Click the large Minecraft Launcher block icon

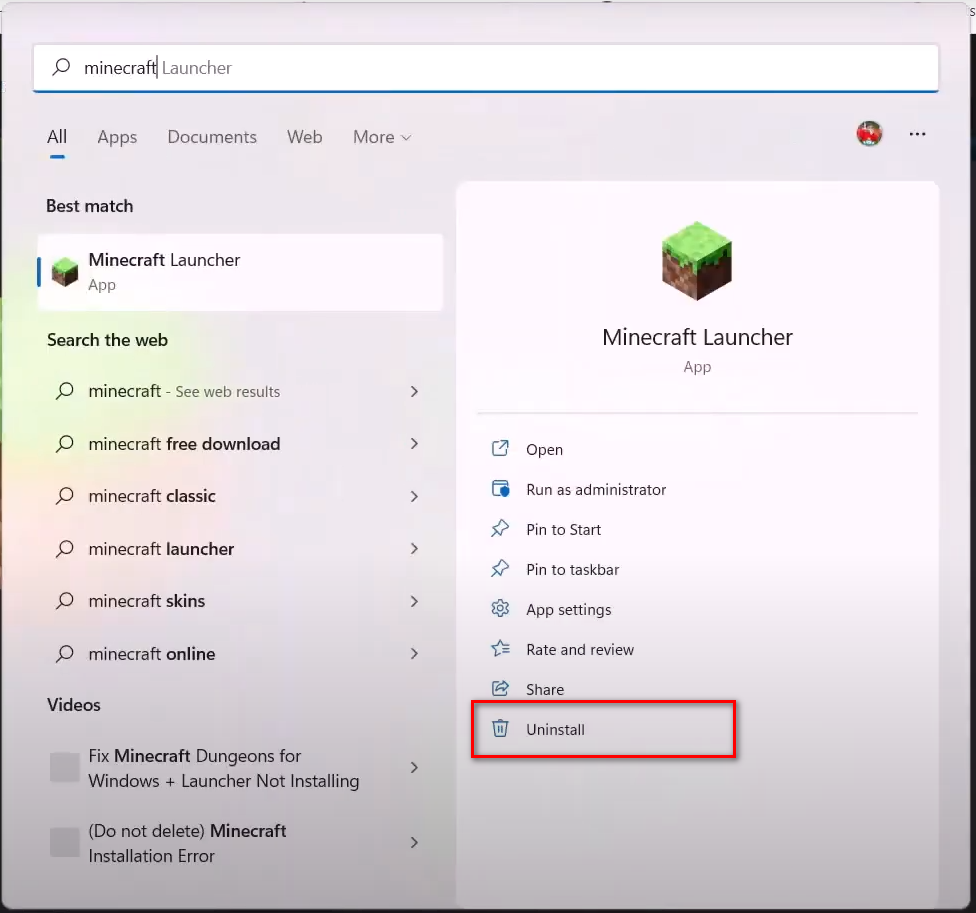tap(697, 261)
